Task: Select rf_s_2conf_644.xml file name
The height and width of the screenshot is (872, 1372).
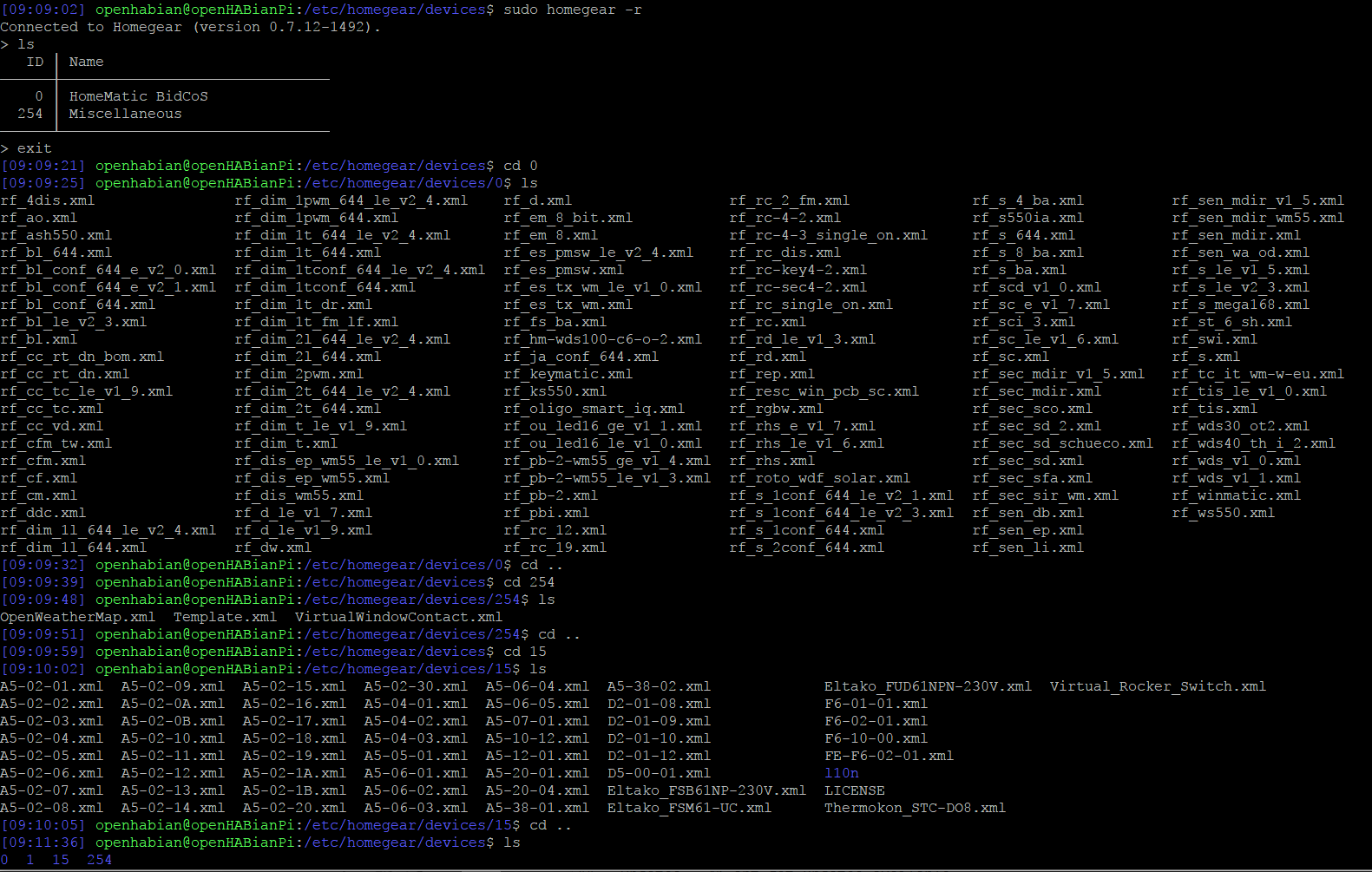Action: click(807, 547)
